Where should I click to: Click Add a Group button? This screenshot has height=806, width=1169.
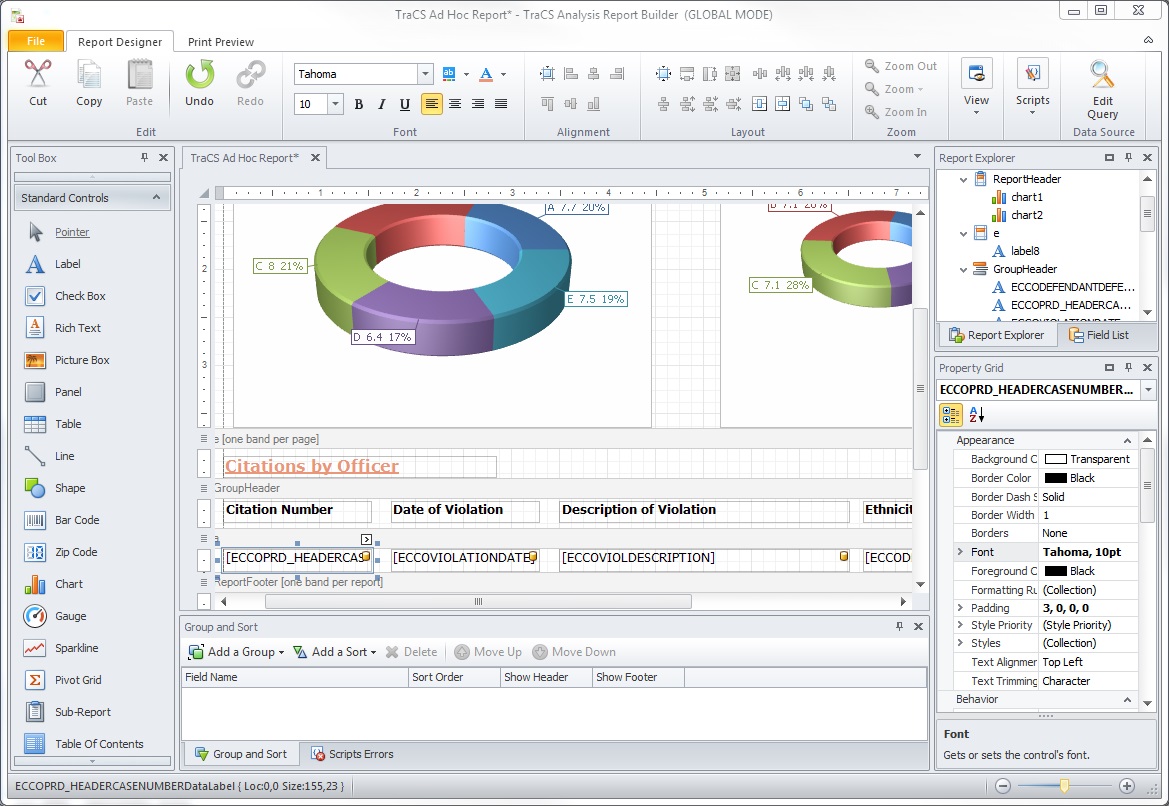pos(236,652)
